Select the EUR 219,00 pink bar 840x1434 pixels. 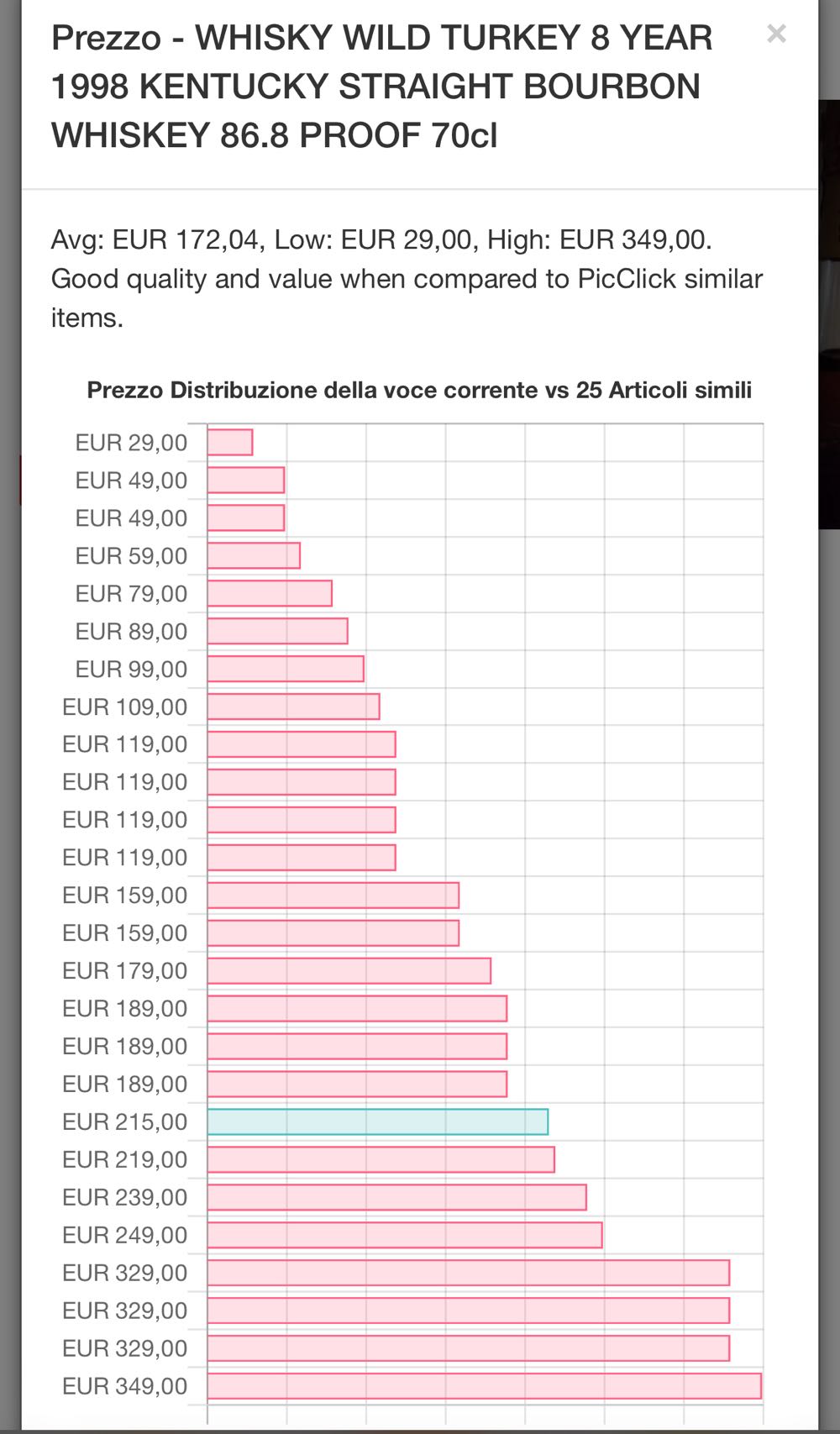pyautogui.click(x=381, y=1160)
